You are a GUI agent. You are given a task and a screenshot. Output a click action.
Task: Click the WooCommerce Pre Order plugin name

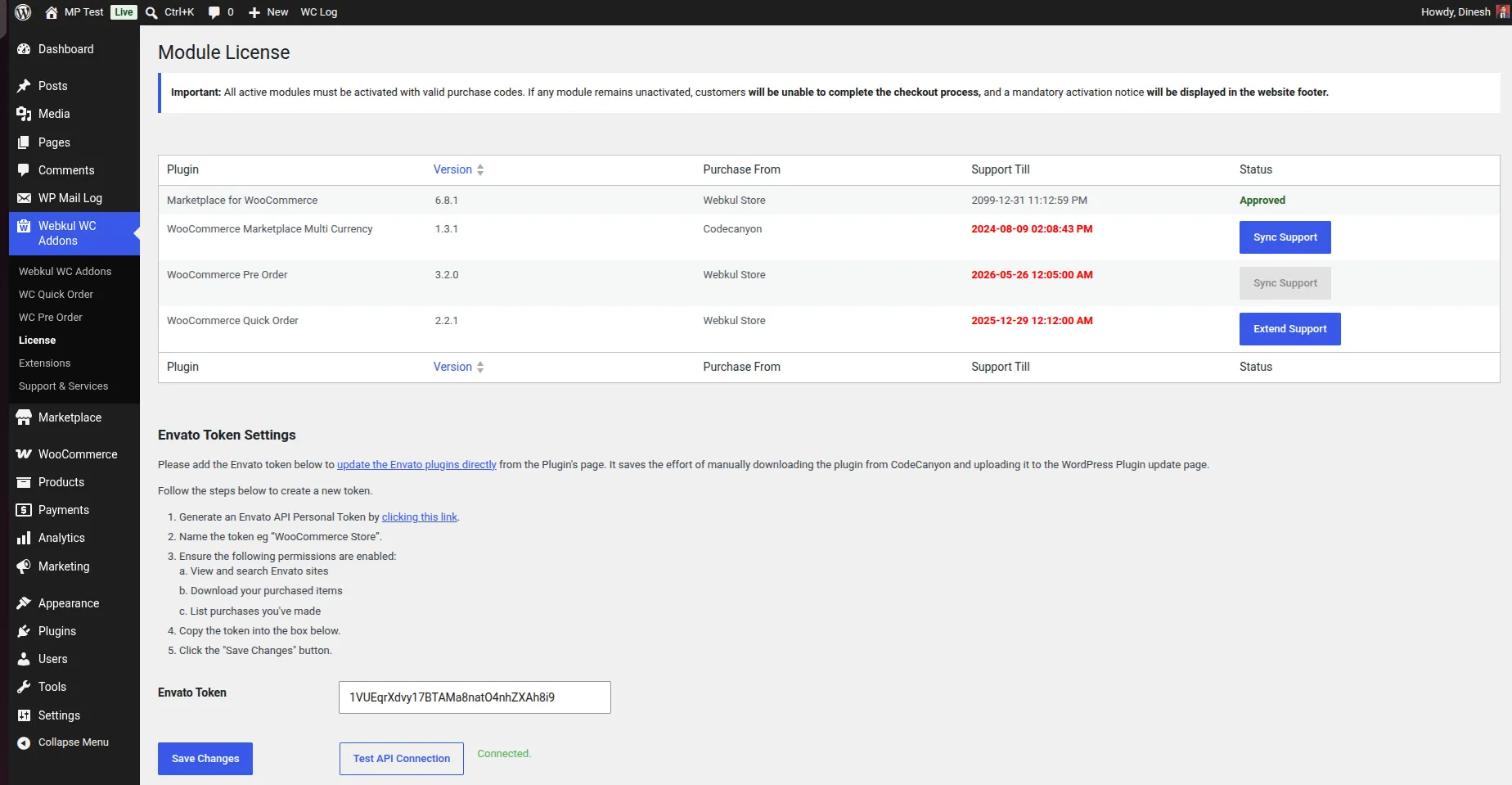227,275
